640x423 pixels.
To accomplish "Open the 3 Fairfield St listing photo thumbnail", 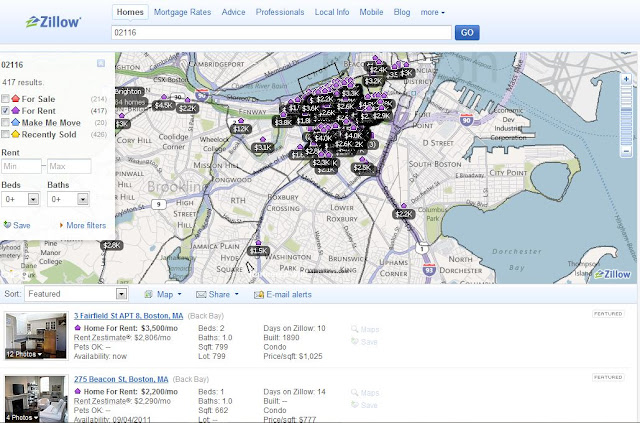I will pos(36,336).
